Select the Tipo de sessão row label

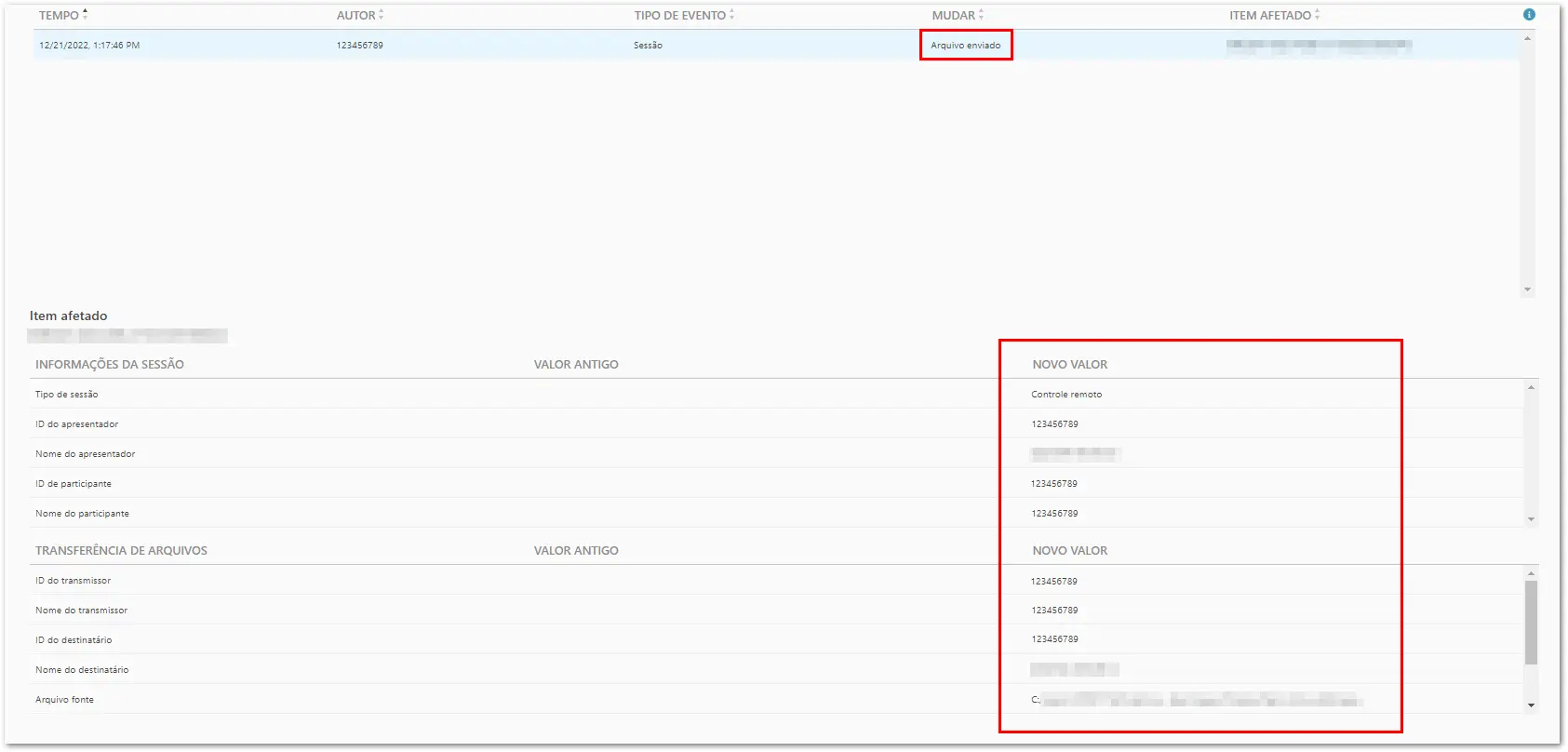[66, 394]
